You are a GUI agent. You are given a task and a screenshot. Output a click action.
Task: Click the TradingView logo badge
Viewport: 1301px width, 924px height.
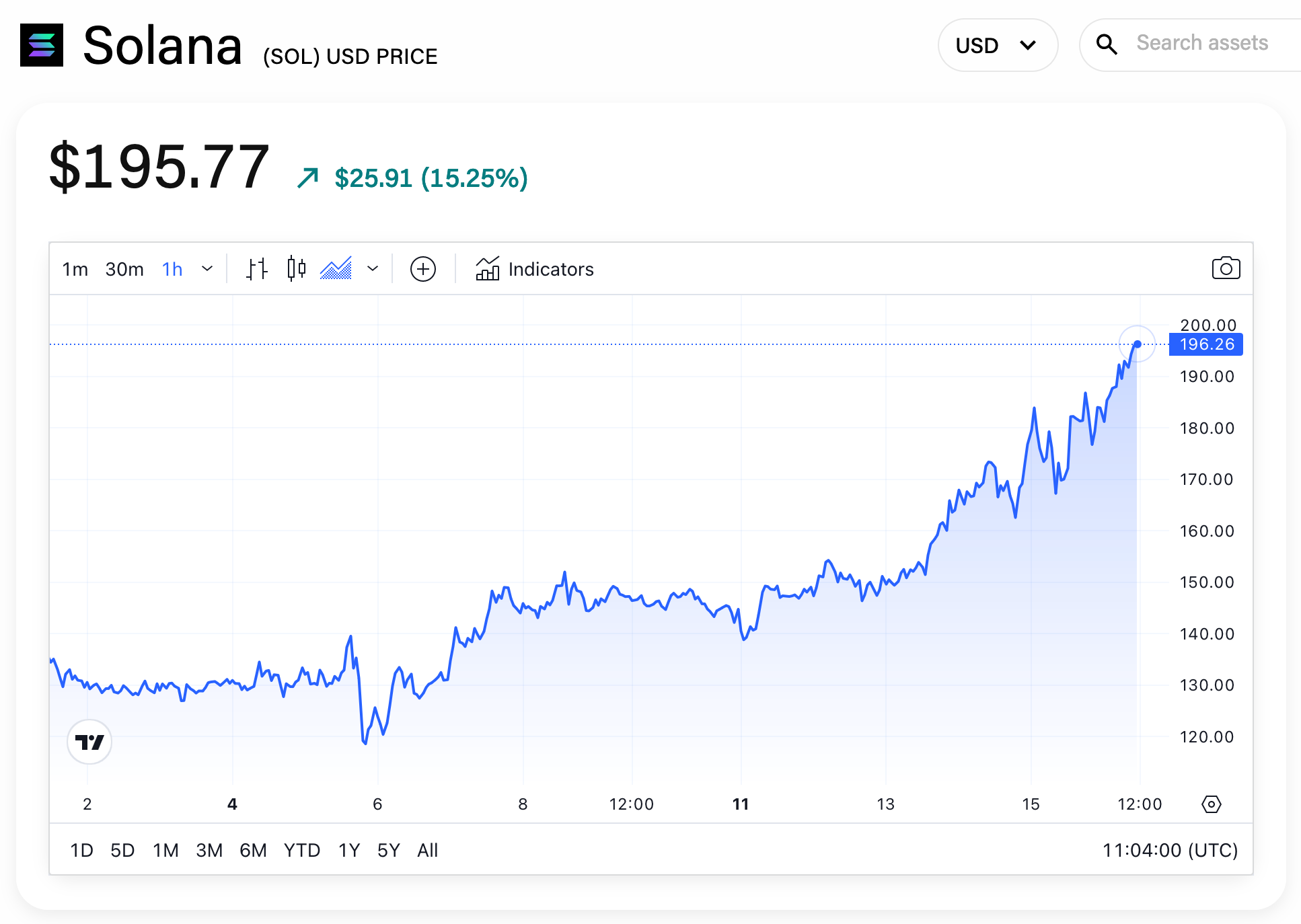point(89,742)
